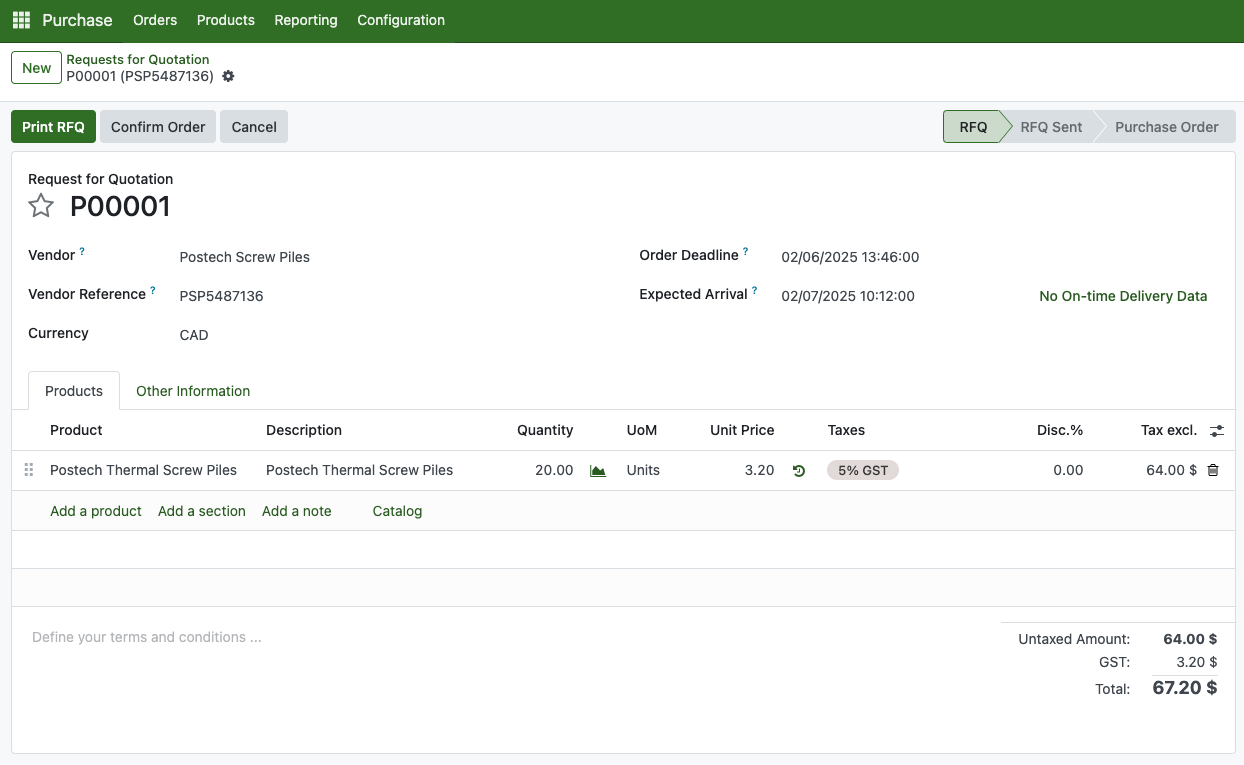Image resolution: width=1244 pixels, height=765 pixels.
Task: Click the Confirm Order button
Action: point(158,127)
